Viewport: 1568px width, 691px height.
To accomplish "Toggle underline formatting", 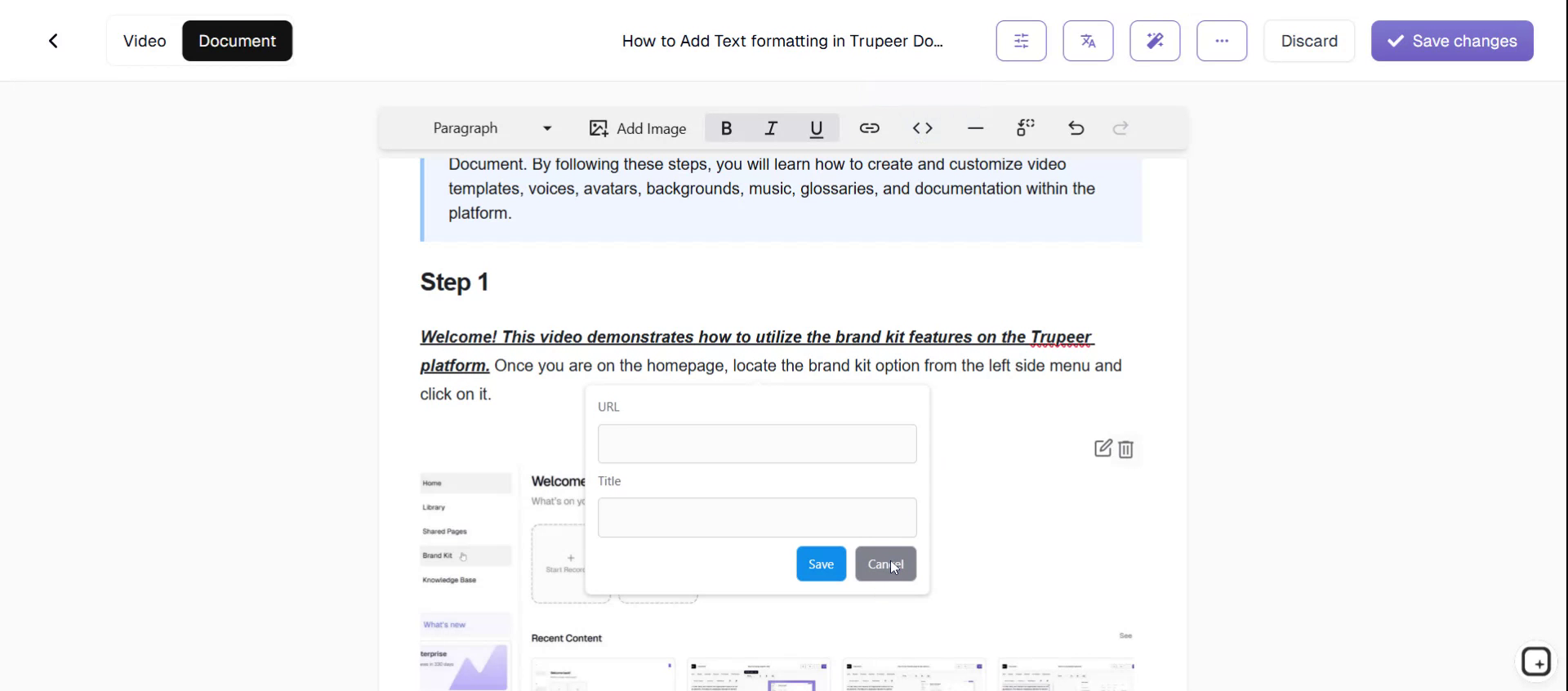I will point(816,128).
